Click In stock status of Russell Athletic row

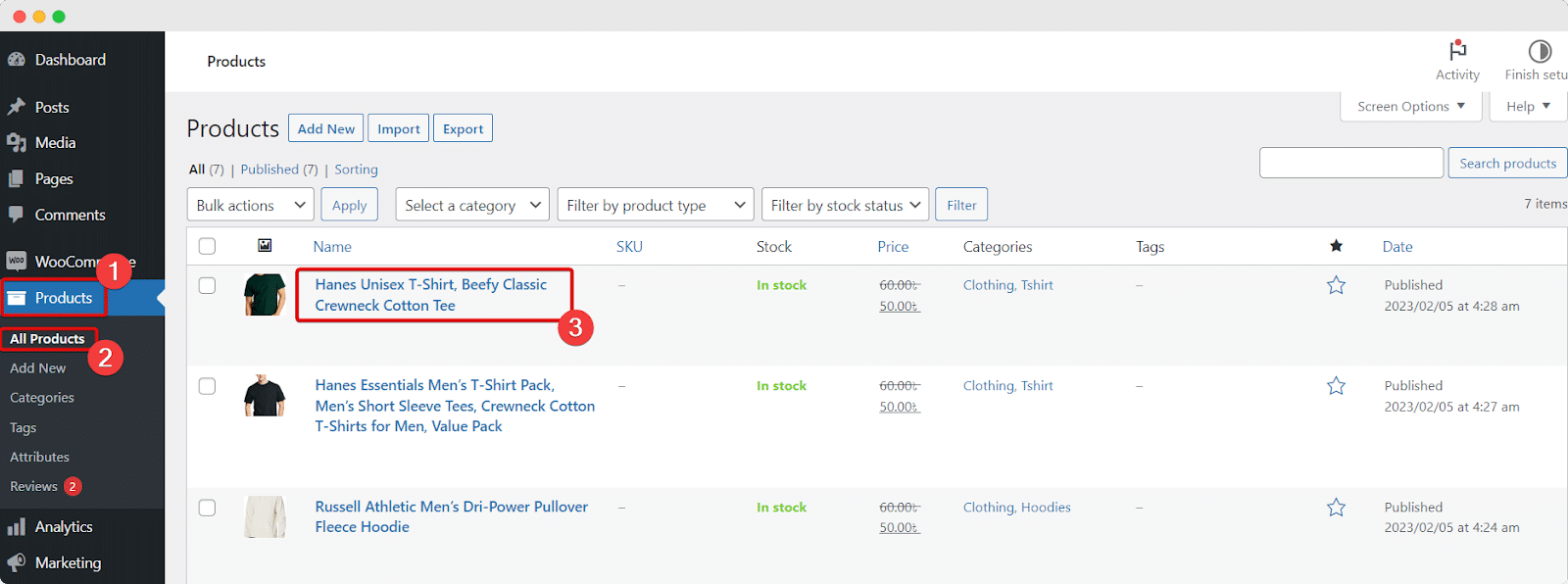coord(781,508)
